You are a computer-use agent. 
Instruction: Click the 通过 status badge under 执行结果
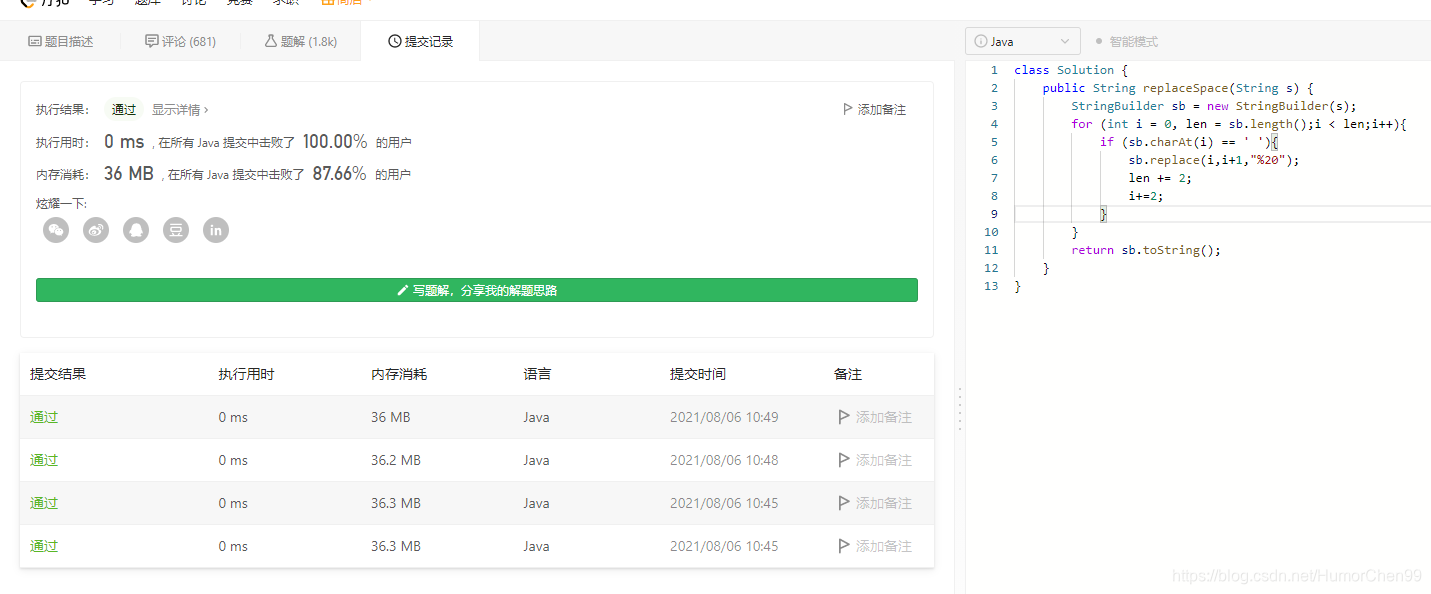point(124,110)
